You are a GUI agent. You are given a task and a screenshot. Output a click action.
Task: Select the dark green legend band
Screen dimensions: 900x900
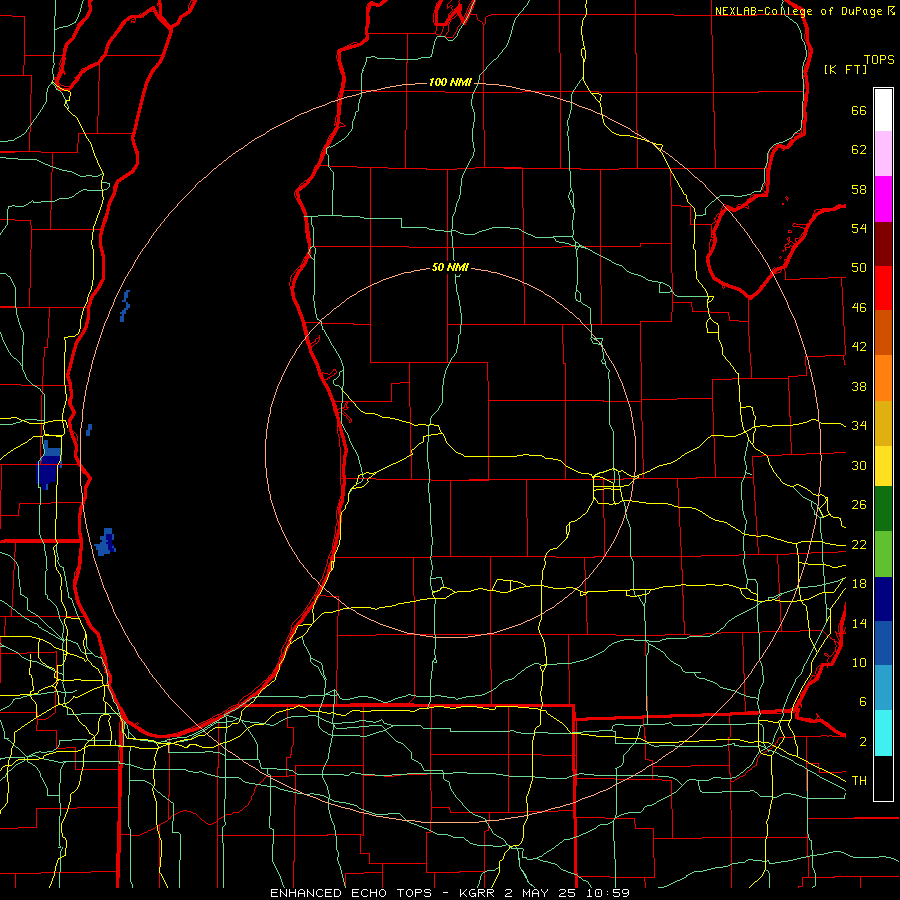pyautogui.click(x=883, y=509)
